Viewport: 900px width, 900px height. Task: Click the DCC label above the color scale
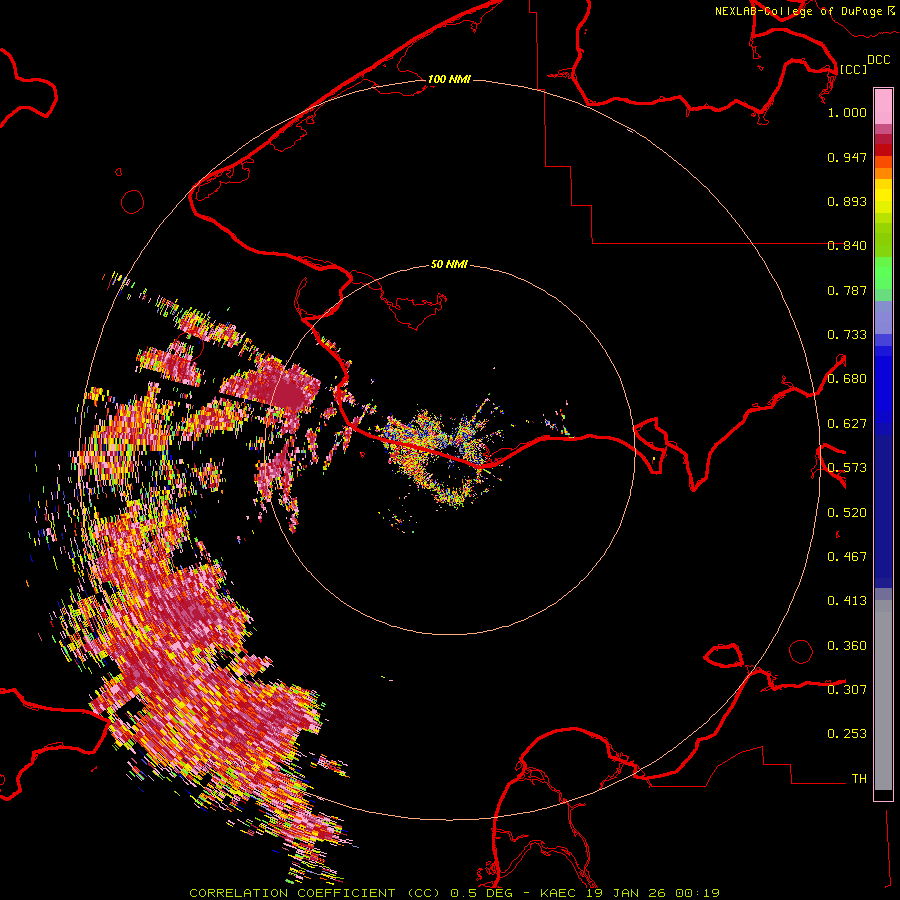point(878,60)
